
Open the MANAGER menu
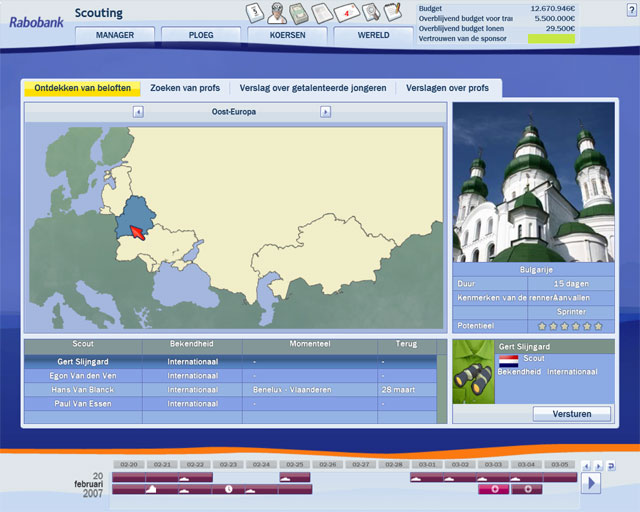point(115,35)
